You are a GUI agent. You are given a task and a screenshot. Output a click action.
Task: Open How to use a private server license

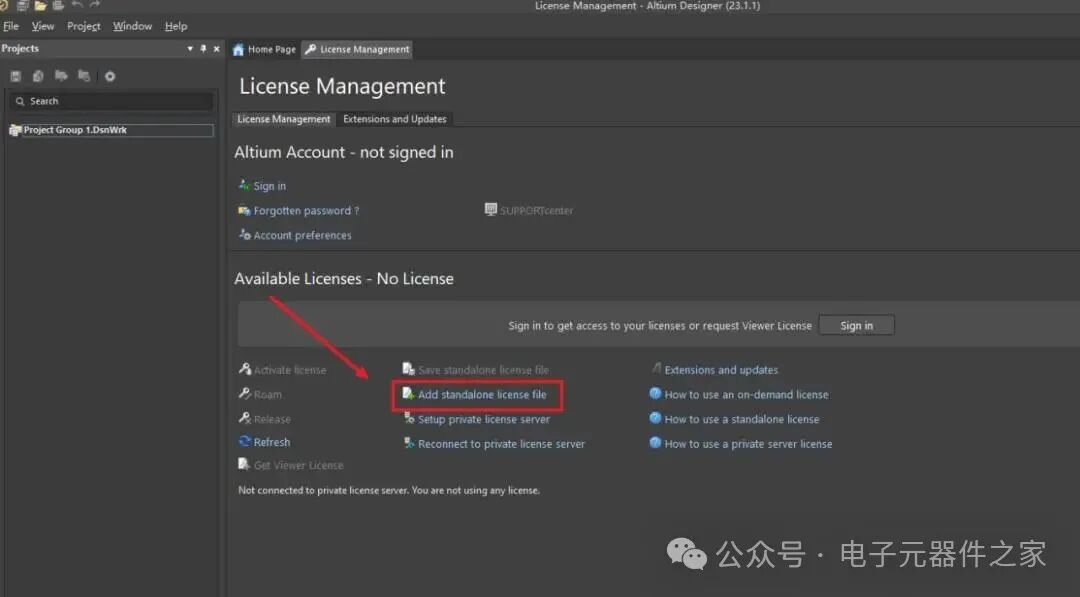[748, 444]
